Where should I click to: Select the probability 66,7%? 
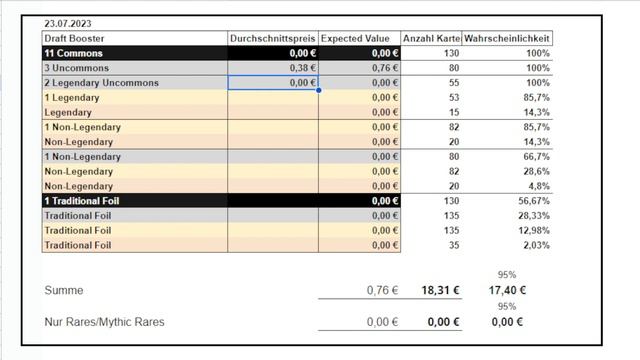tap(536, 157)
